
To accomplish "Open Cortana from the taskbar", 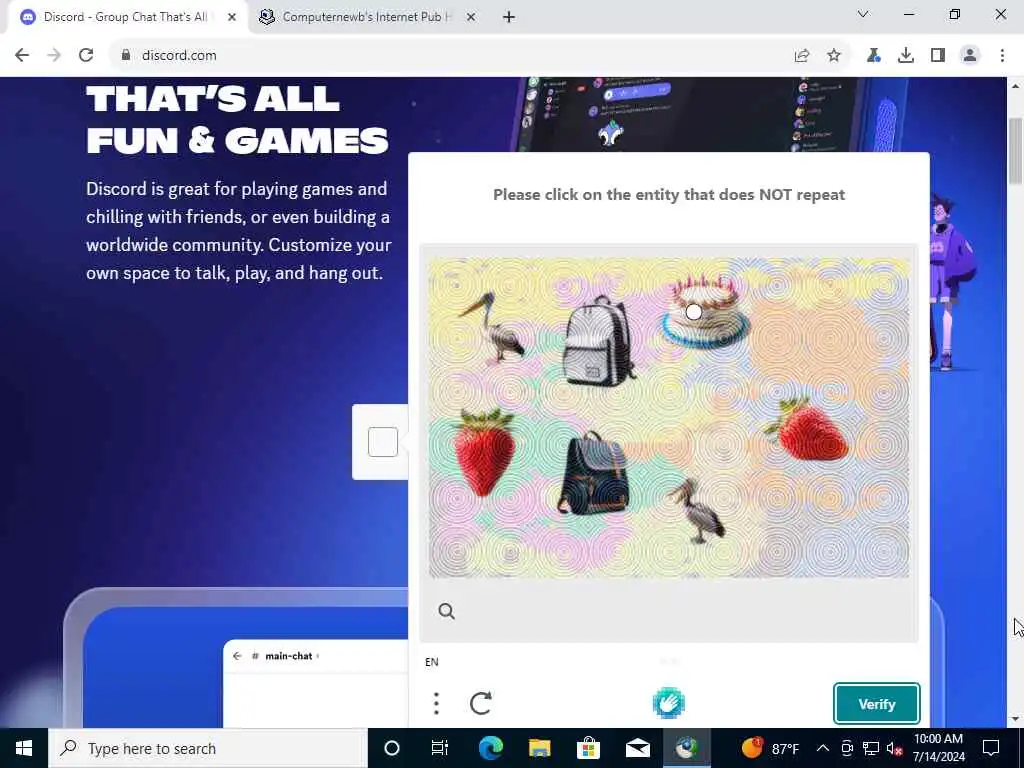I will pos(391,748).
